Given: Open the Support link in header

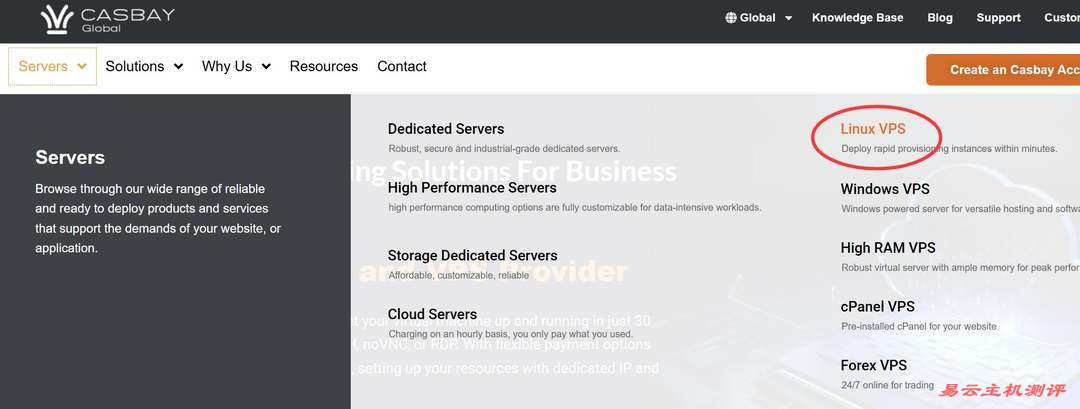Looking at the screenshot, I should (999, 18).
